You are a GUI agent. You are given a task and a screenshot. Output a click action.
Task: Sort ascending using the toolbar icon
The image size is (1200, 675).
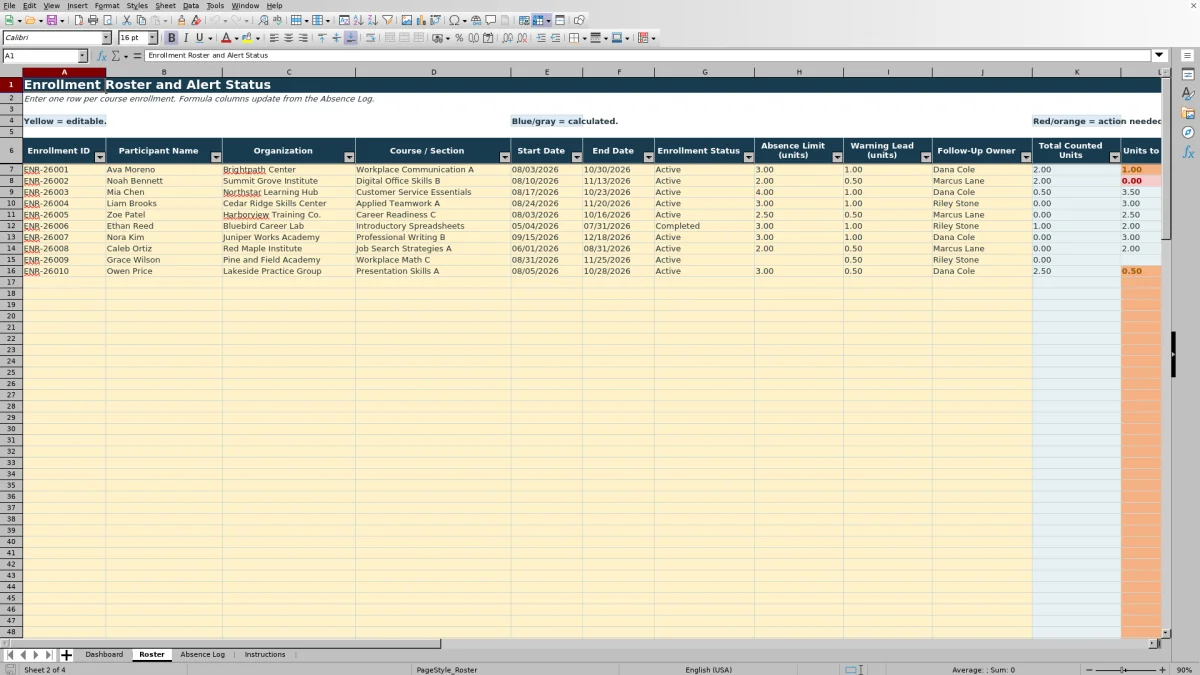pyautogui.click(x=359, y=20)
